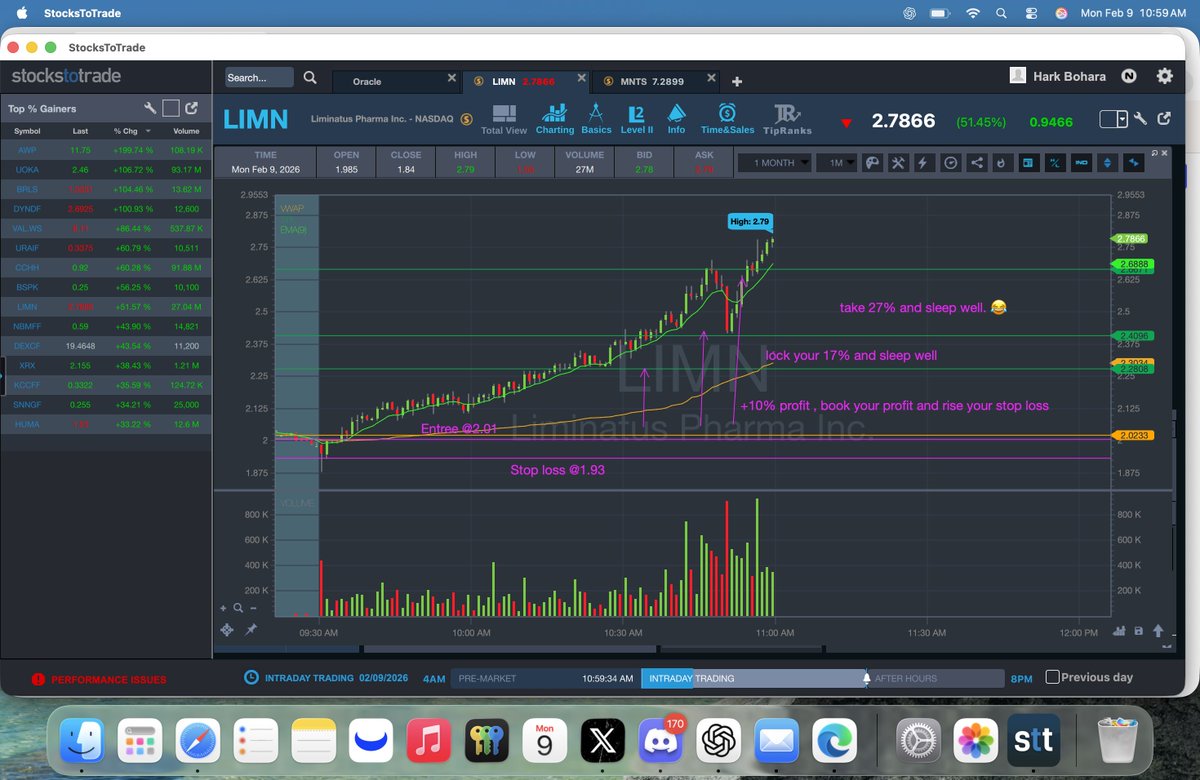This screenshot has width=1200, height=780.
Task: Select AWP row in gainers list
Action: (106, 150)
